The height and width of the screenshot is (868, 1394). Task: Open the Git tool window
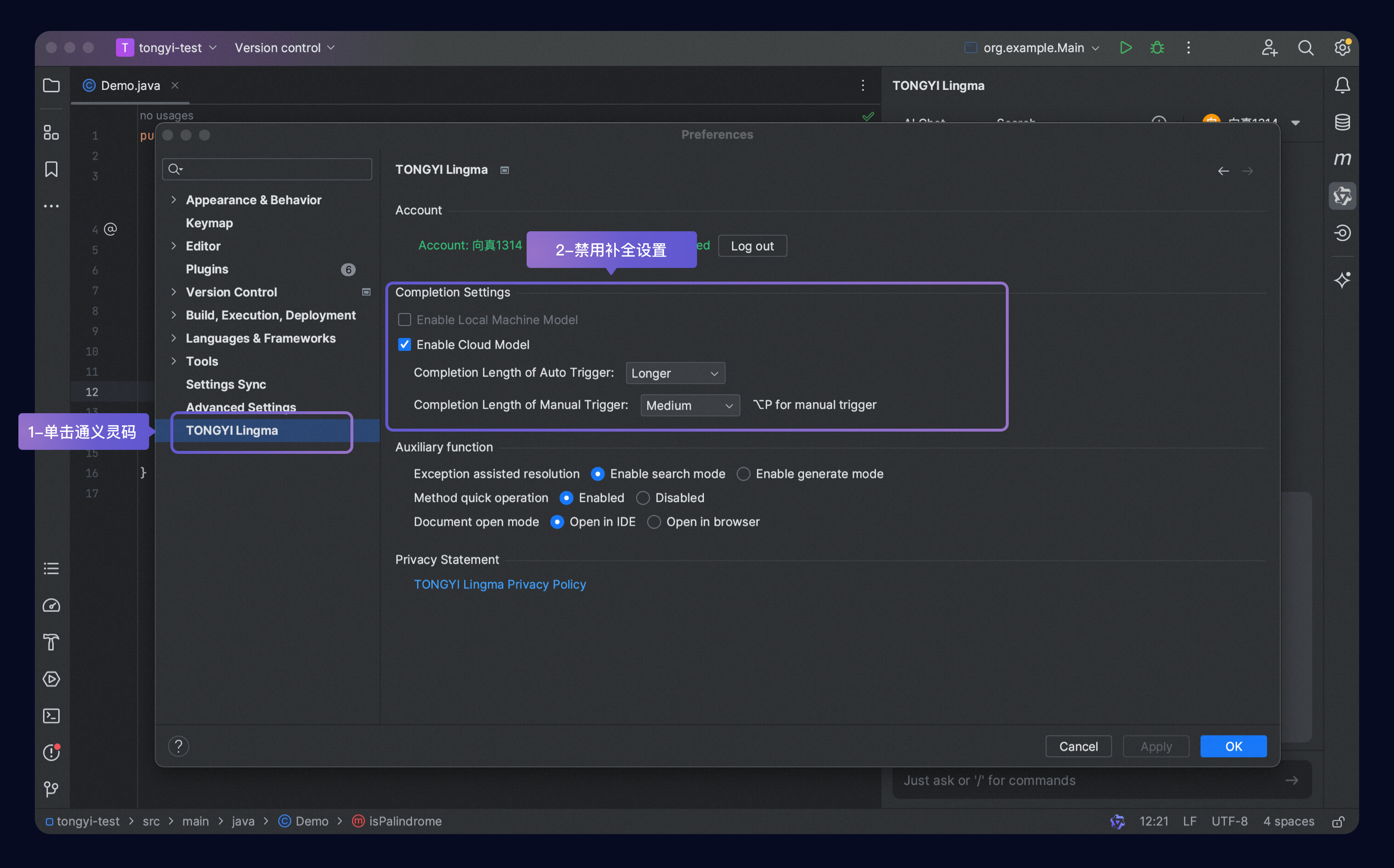click(51, 789)
